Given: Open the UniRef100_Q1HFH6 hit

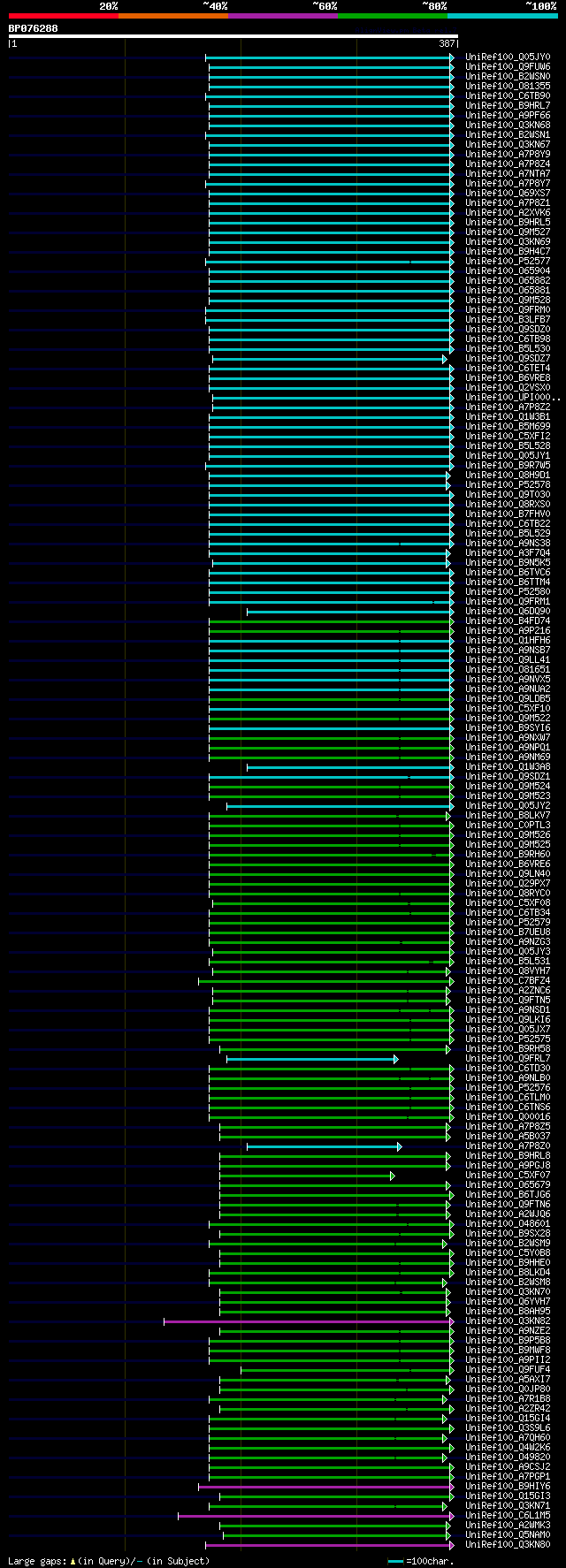Looking at the screenshot, I should [508, 641].
